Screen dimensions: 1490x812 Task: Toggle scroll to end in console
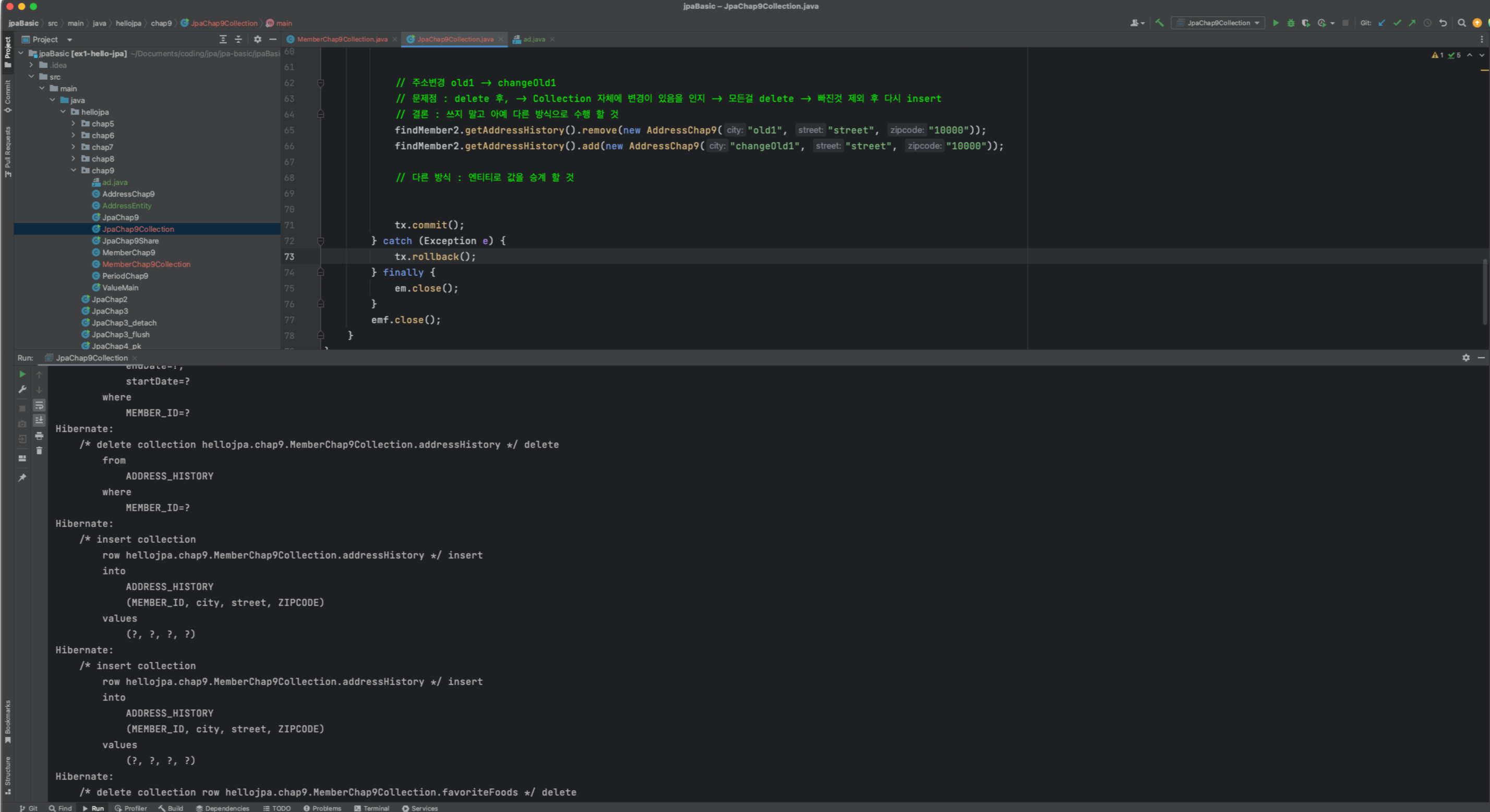pyautogui.click(x=39, y=420)
